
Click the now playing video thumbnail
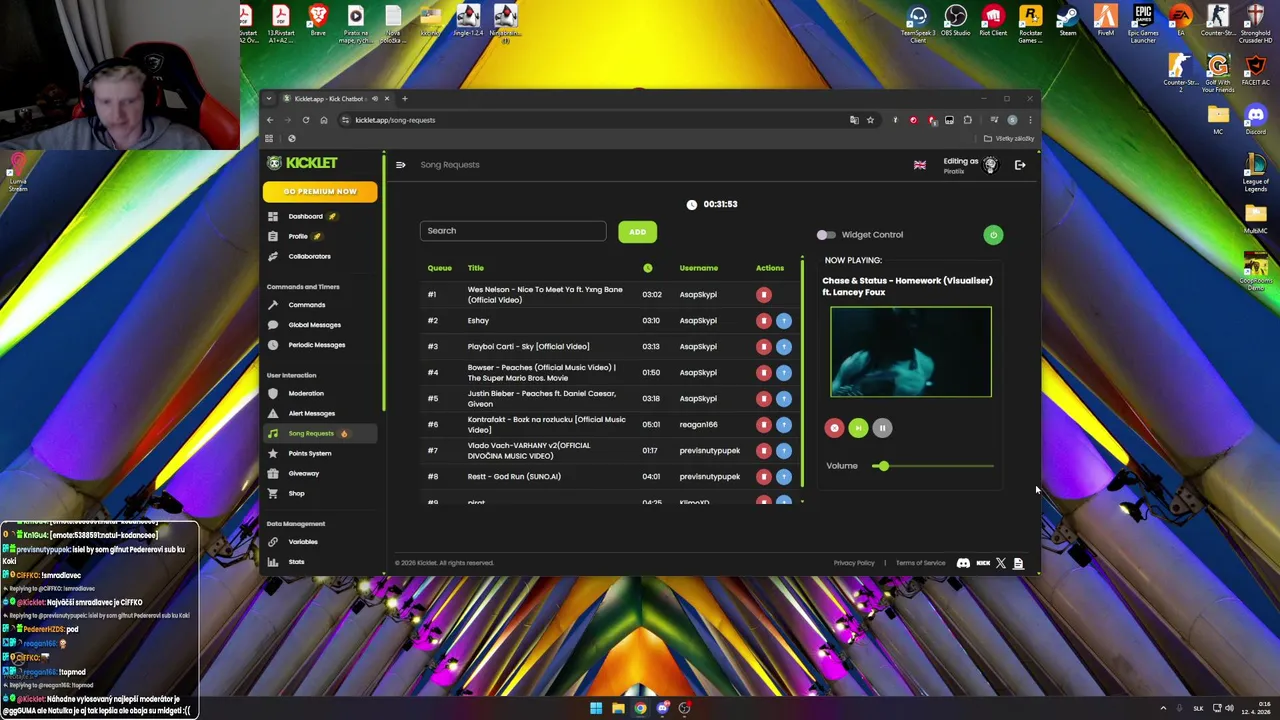pos(911,352)
